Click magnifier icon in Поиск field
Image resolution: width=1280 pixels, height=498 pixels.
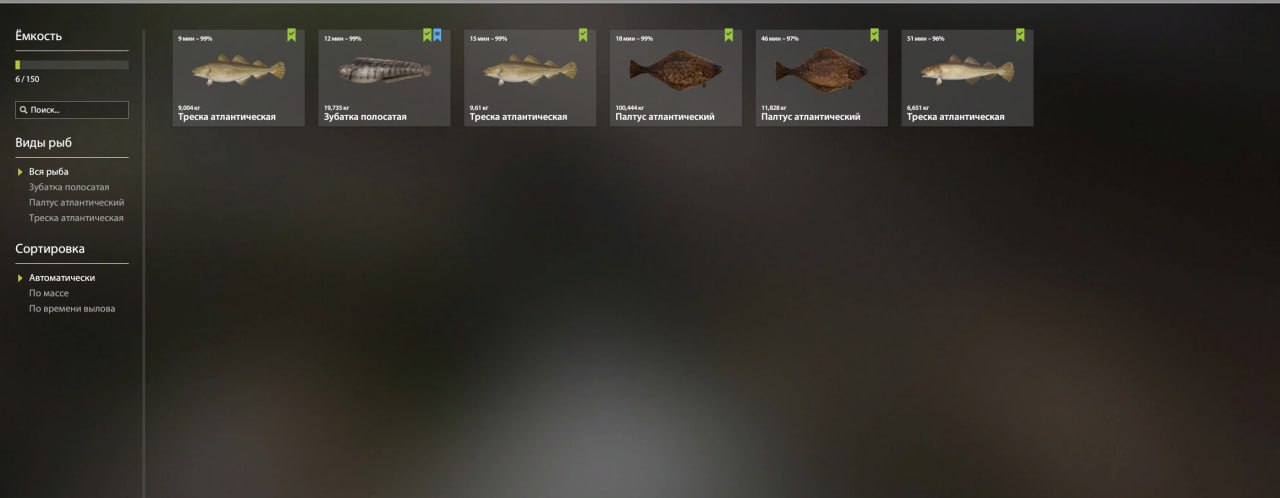coord(23,110)
